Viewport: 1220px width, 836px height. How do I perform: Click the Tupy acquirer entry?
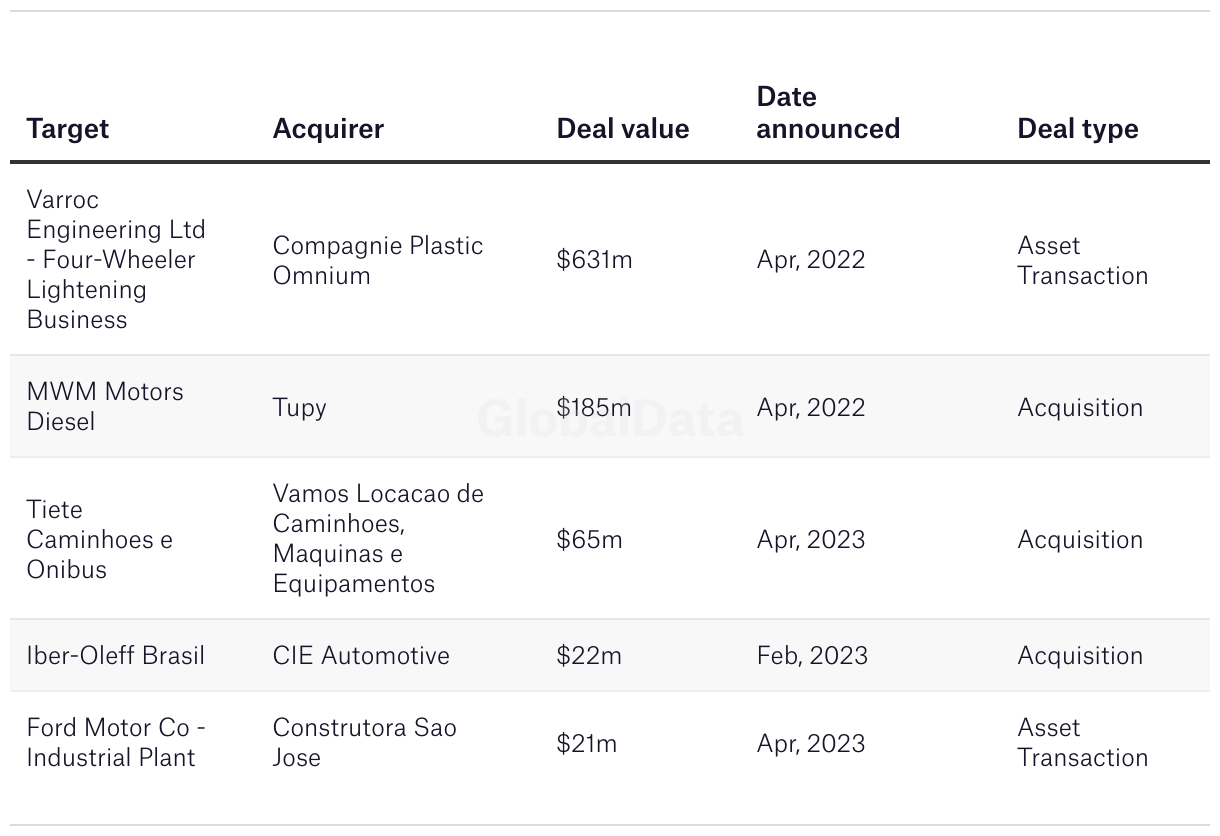300,408
